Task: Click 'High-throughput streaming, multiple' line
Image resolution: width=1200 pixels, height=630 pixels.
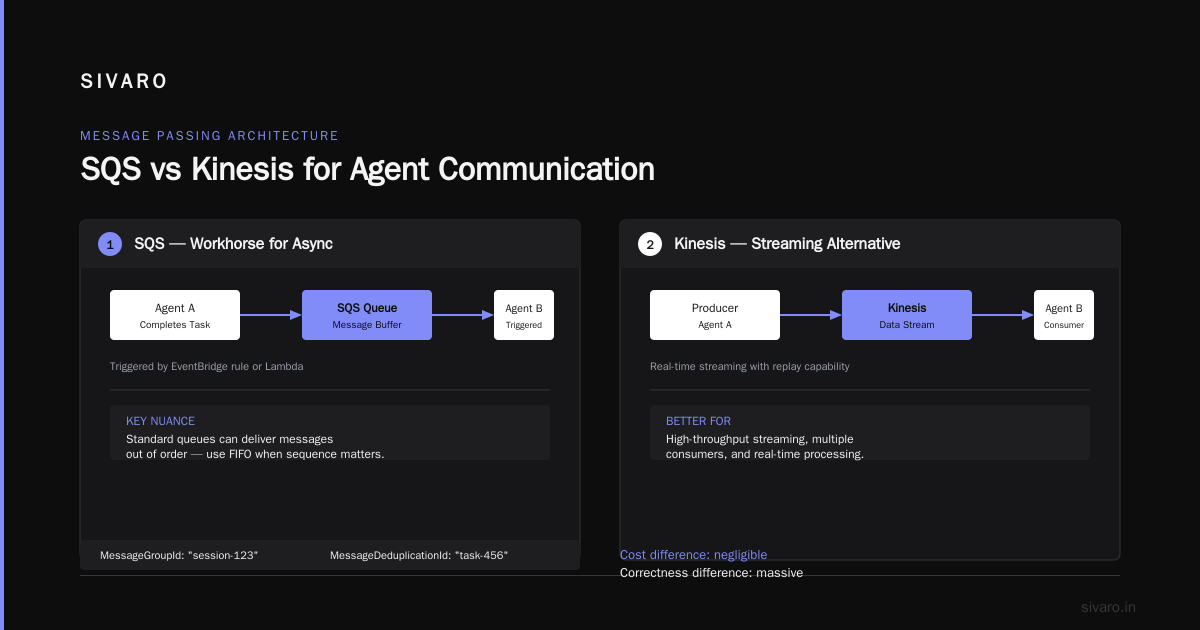Action: [760, 439]
